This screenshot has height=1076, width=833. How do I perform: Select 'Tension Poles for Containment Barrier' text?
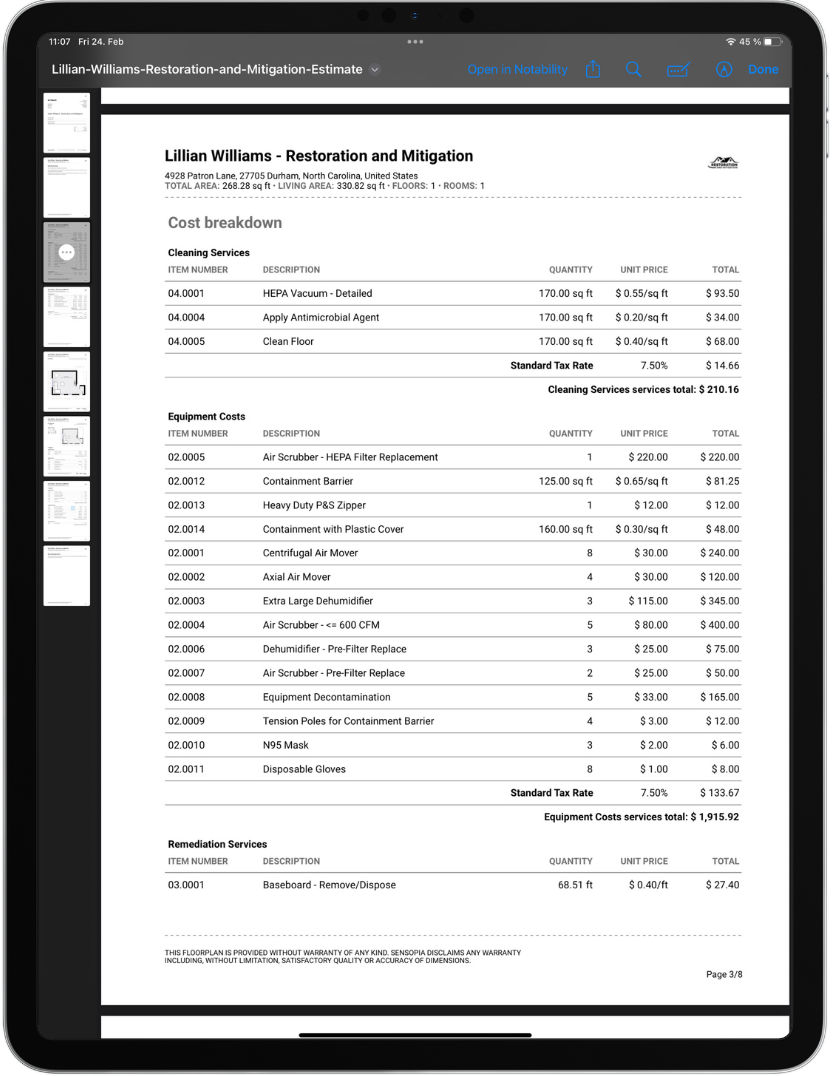[x=349, y=721]
